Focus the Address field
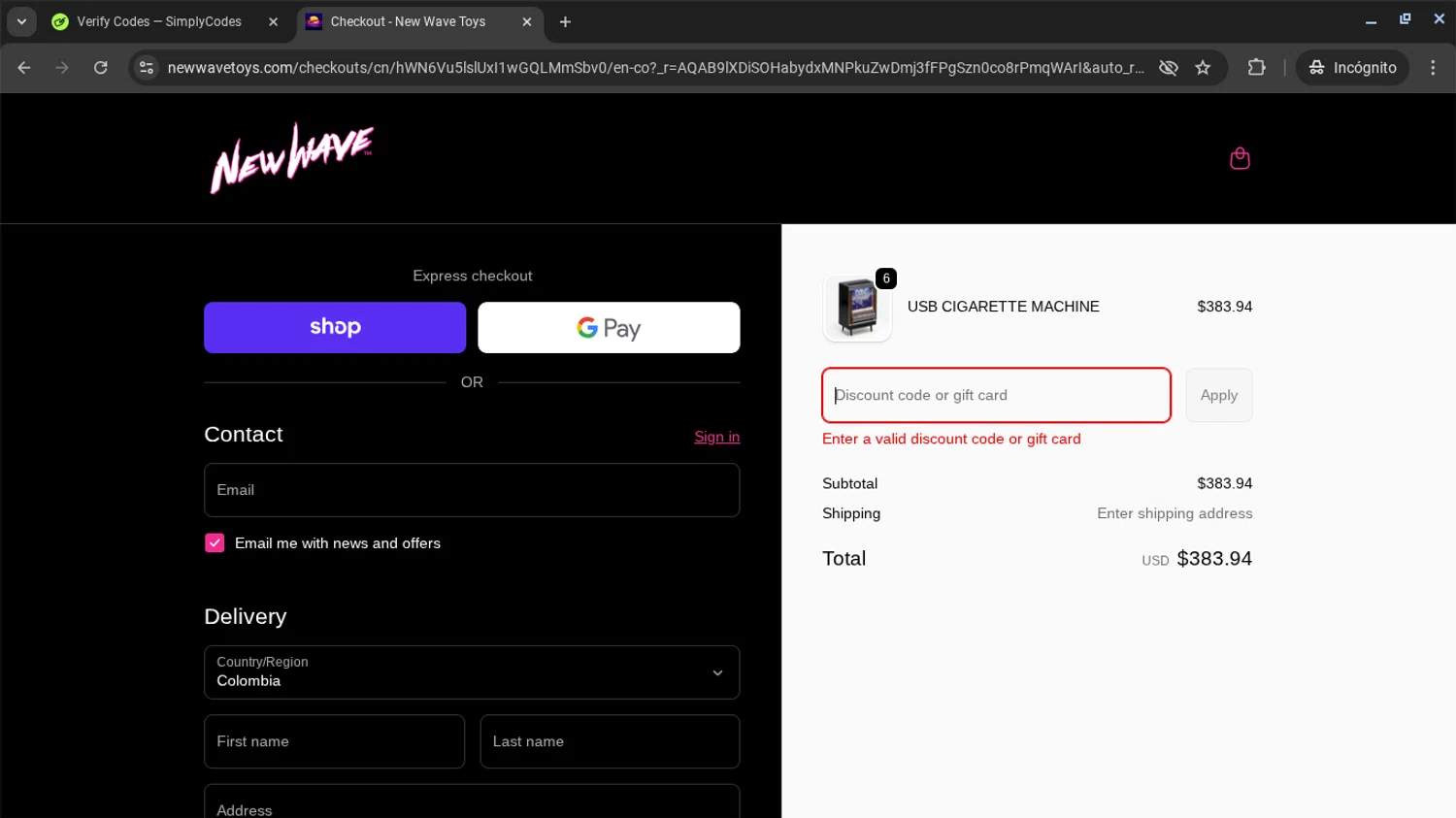The width and height of the screenshot is (1456, 818). coord(472,802)
